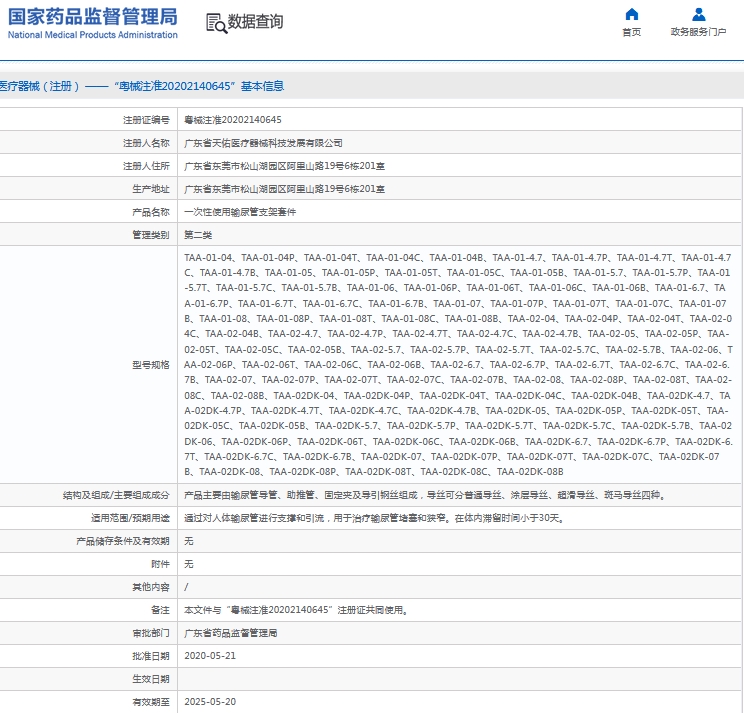Click the 产品储存条件及有效期 label

click(123, 541)
